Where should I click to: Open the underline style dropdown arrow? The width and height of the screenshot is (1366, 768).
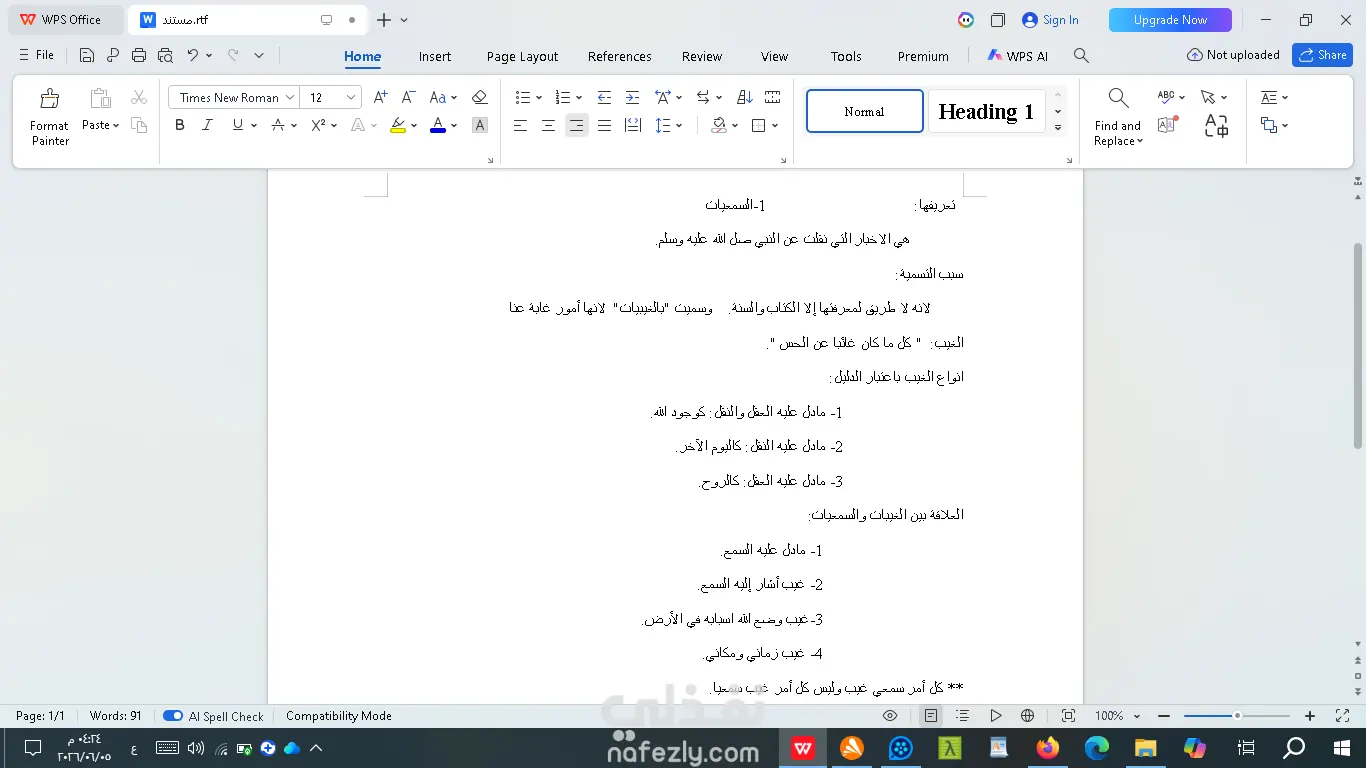coord(254,125)
